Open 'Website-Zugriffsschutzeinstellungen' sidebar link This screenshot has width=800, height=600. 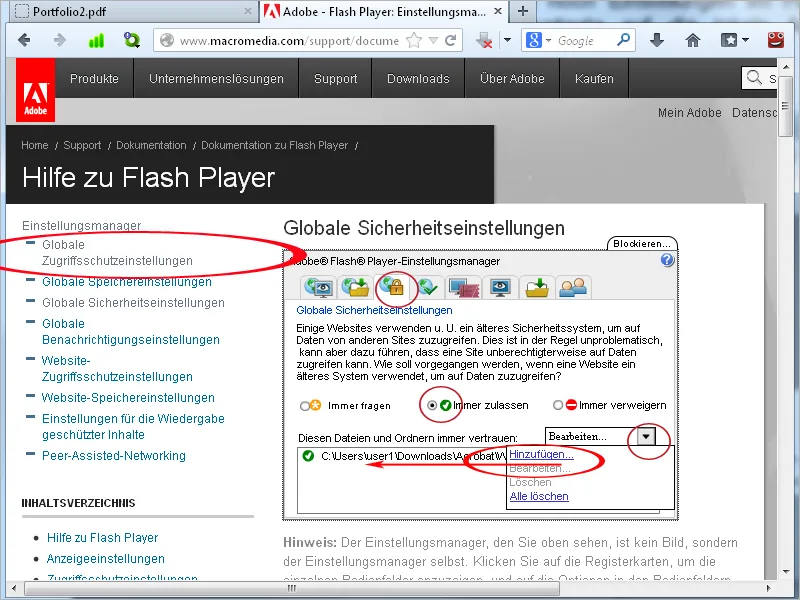click(x=117, y=368)
